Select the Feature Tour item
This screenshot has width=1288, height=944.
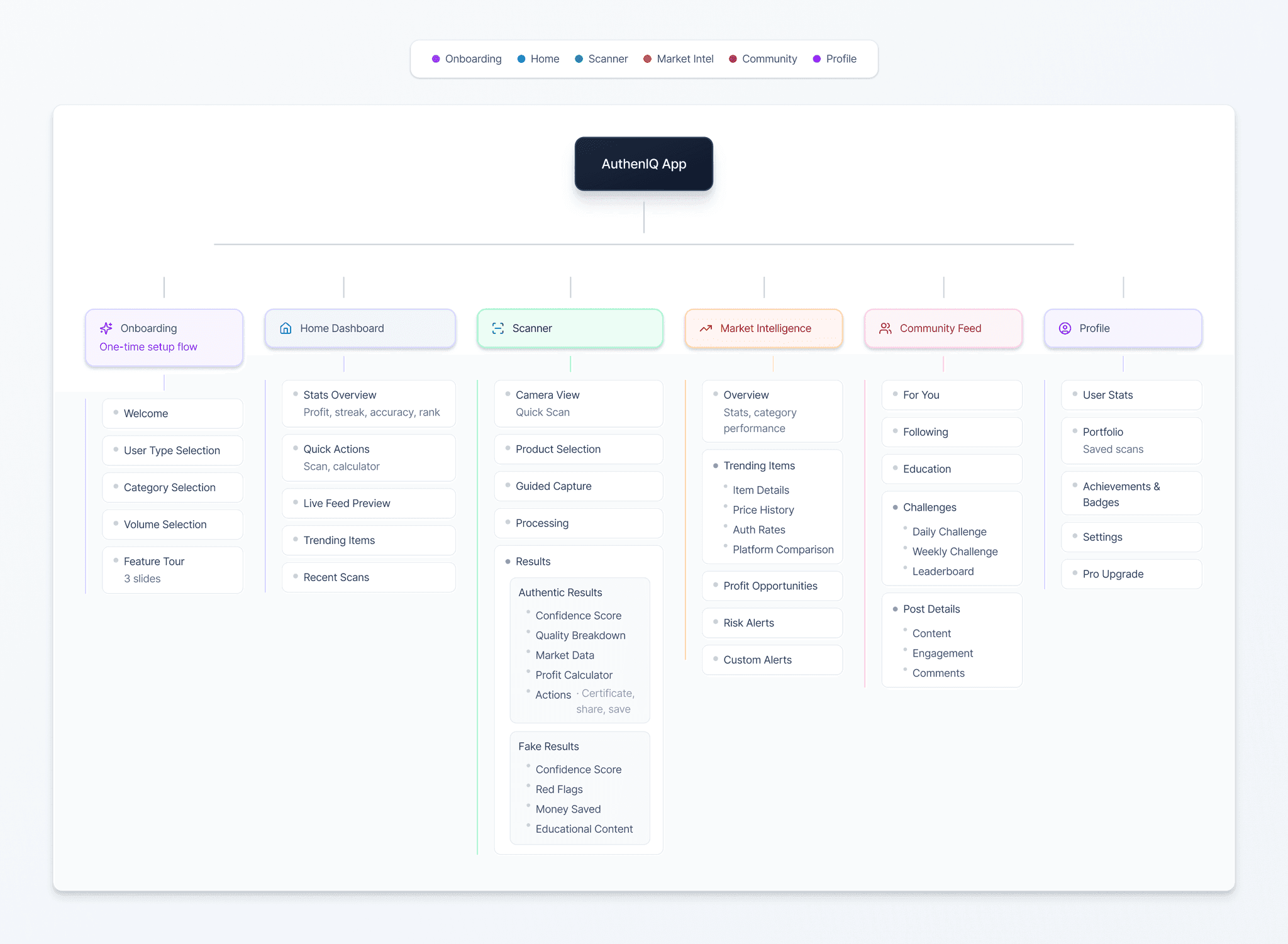[173, 570]
